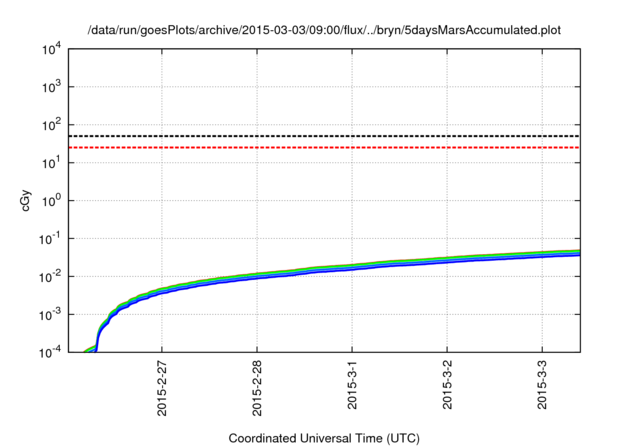
Task: Click the 10^-4 y-axis tick label
Action: 50,352
